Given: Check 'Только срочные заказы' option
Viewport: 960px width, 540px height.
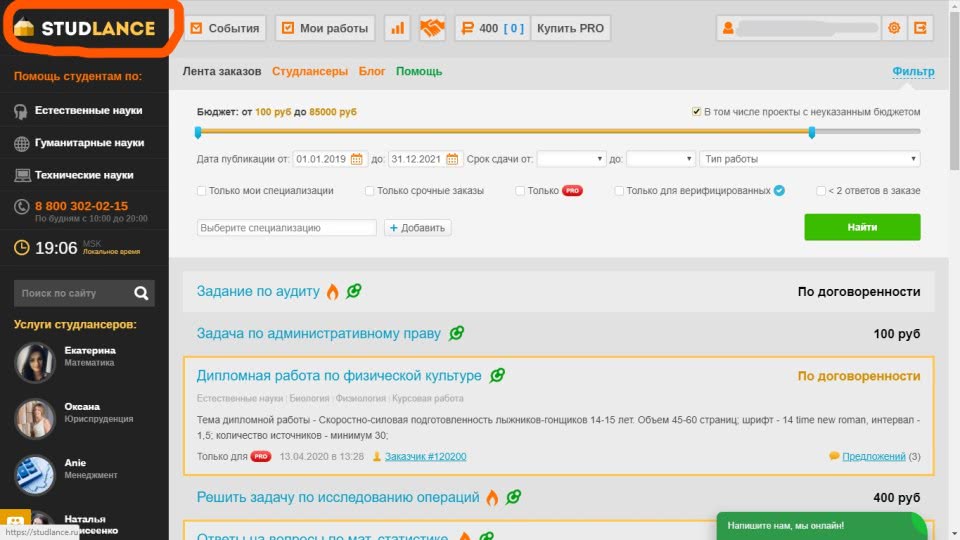Looking at the screenshot, I should point(370,191).
